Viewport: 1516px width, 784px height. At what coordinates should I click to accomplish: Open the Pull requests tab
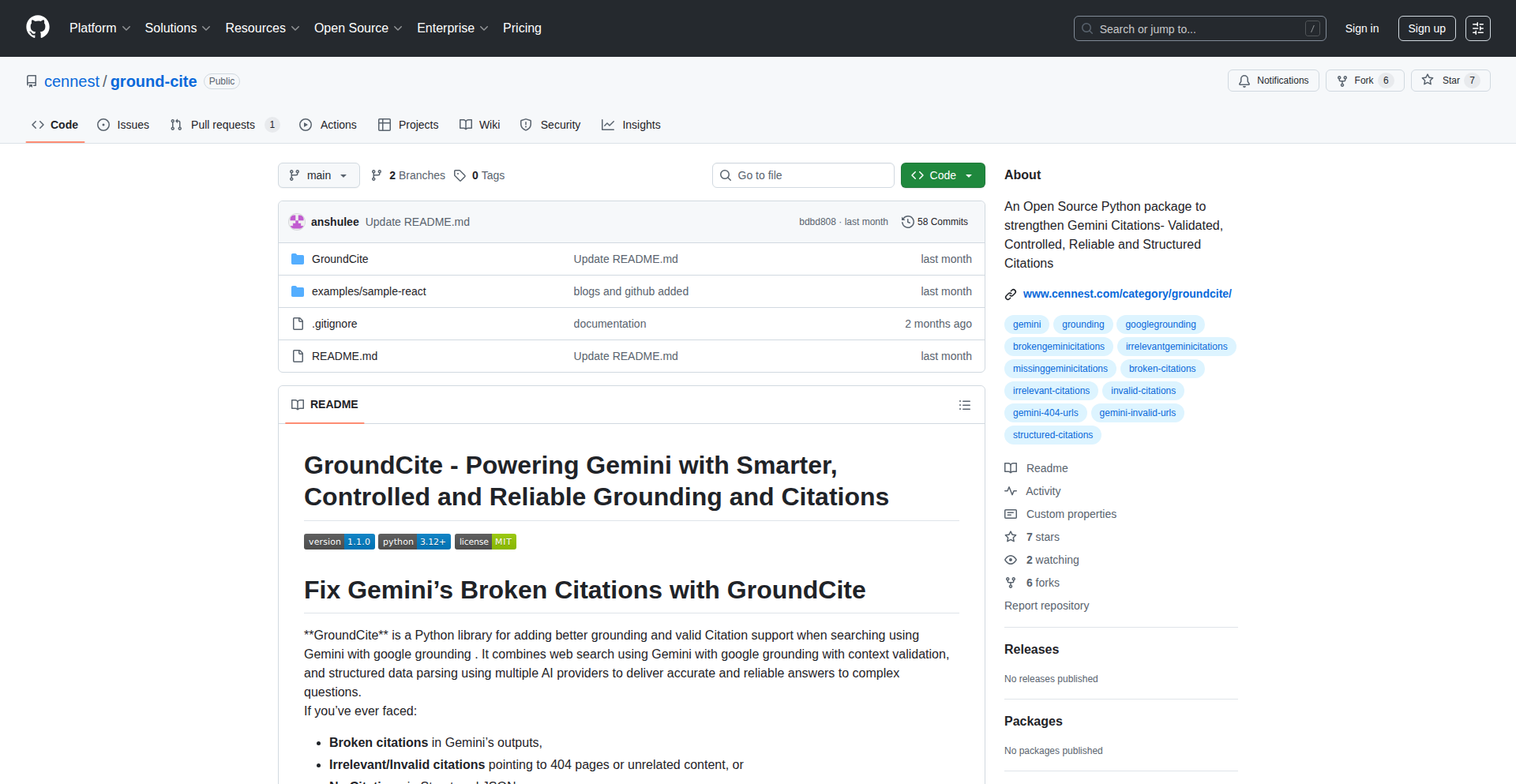point(223,125)
